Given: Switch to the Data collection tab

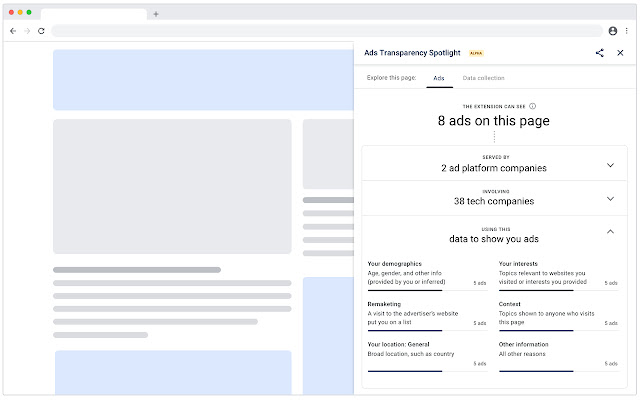Looking at the screenshot, I should tap(483, 78).
